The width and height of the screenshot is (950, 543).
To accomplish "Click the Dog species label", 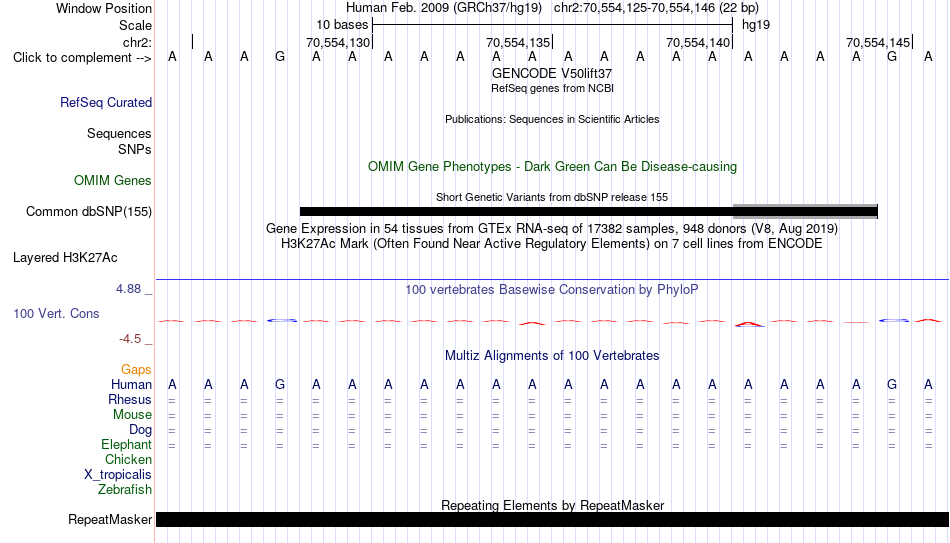I will click(140, 430).
